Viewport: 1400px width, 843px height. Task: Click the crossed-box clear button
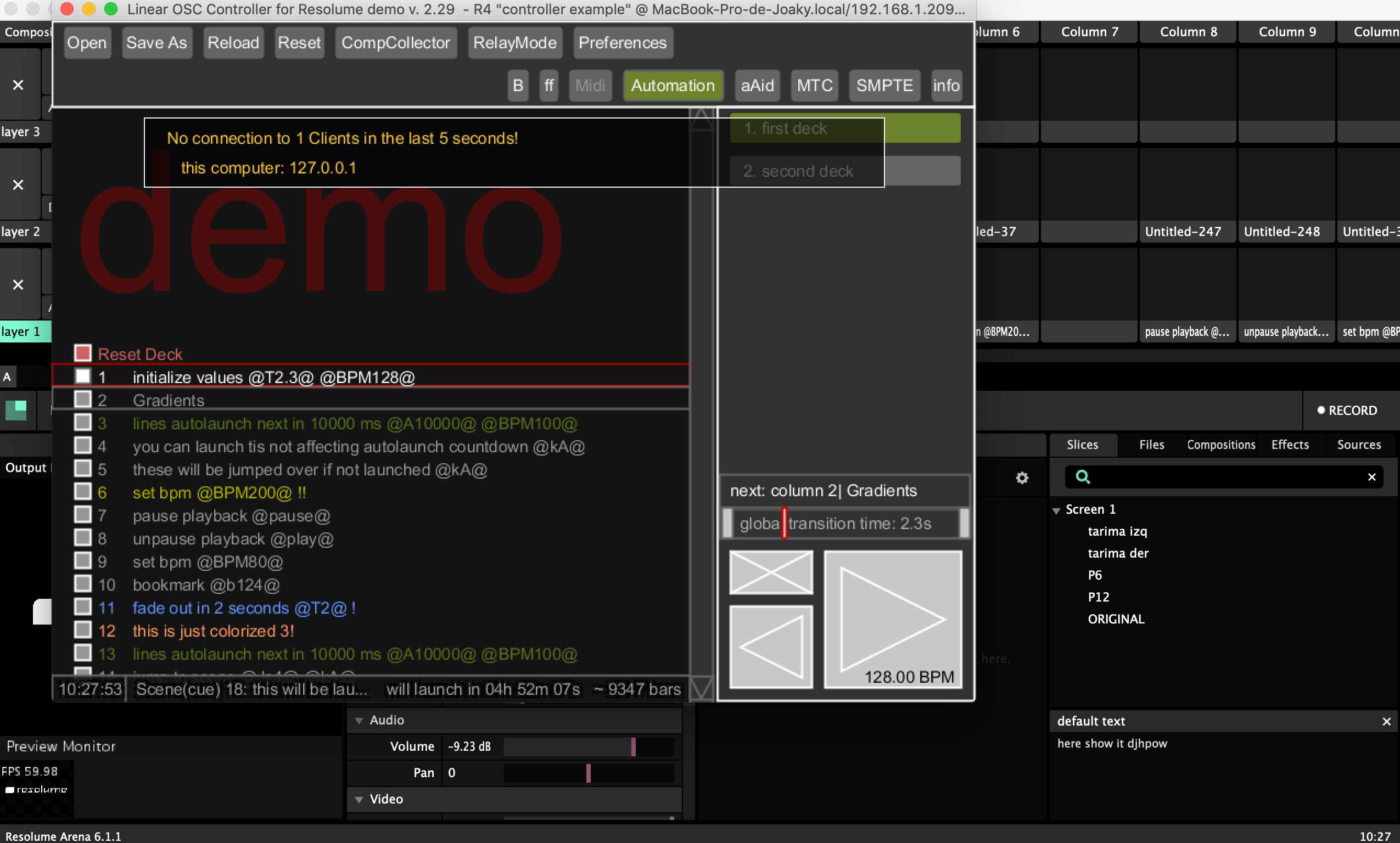(770, 572)
